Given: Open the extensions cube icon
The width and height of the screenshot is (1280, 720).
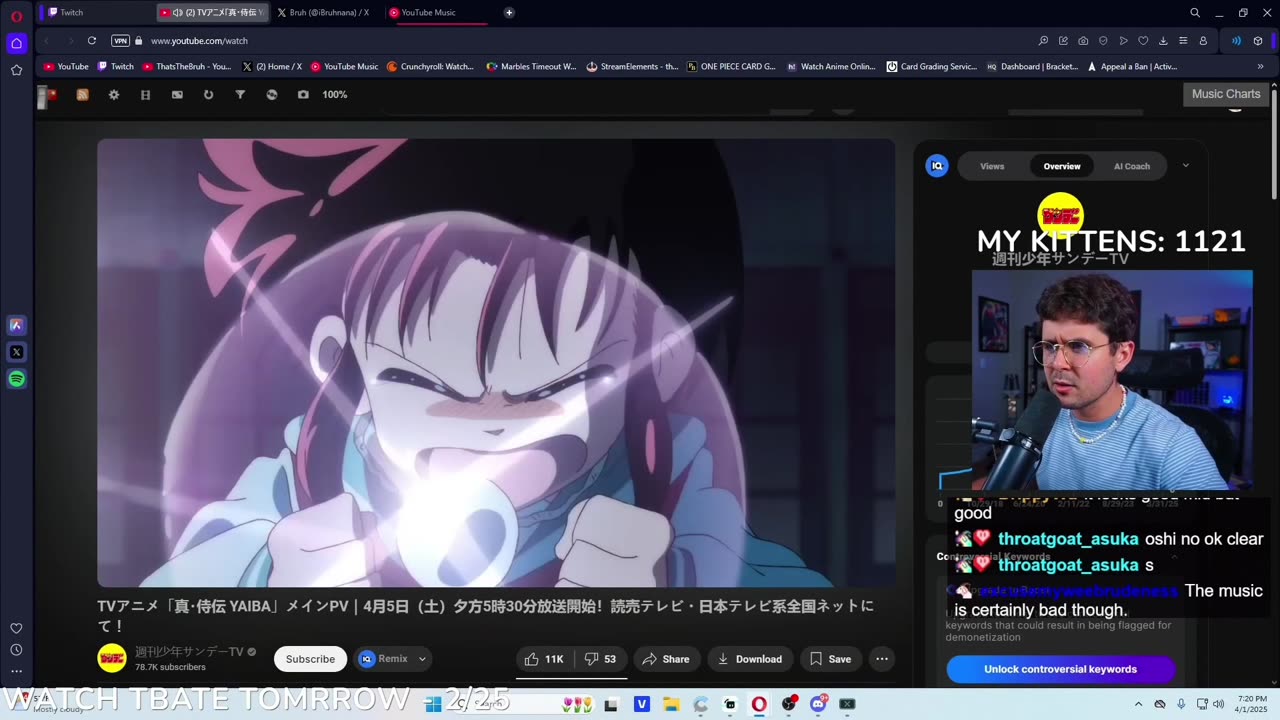Looking at the screenshot, I should click(x=1258, y=41).
